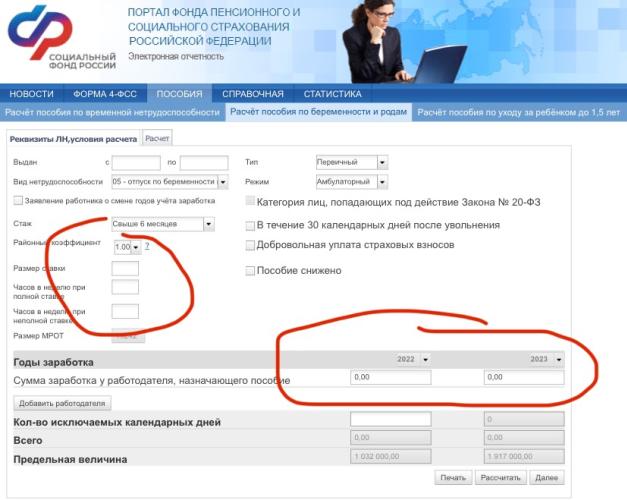Open the НОВОСТИ menu item
This screenshot has width=627, height=500.
pos(32,94)
